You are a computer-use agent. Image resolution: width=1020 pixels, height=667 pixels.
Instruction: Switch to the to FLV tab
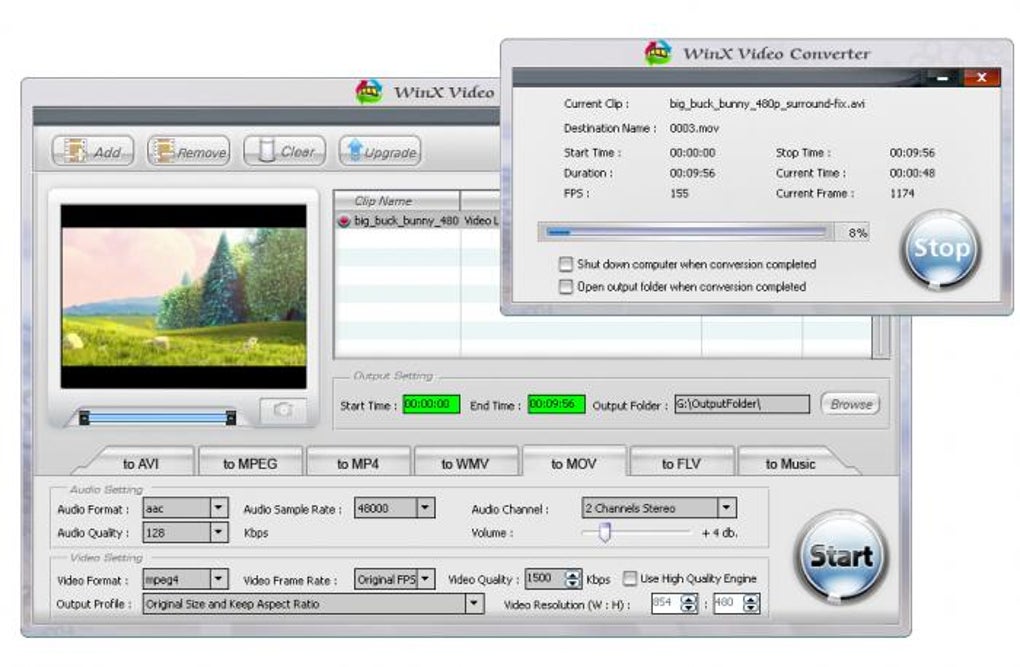click(x=681, y=463)
